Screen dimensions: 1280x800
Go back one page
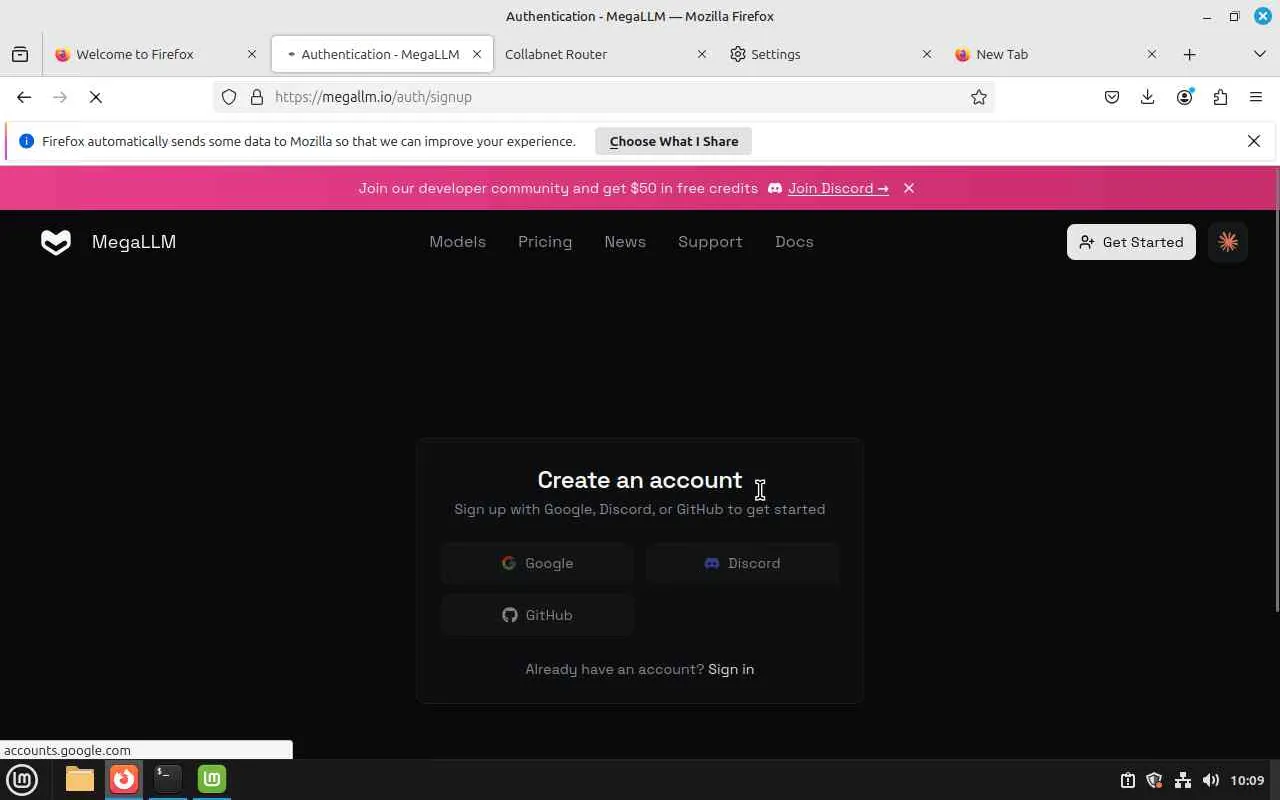click(x=24, y=97)
